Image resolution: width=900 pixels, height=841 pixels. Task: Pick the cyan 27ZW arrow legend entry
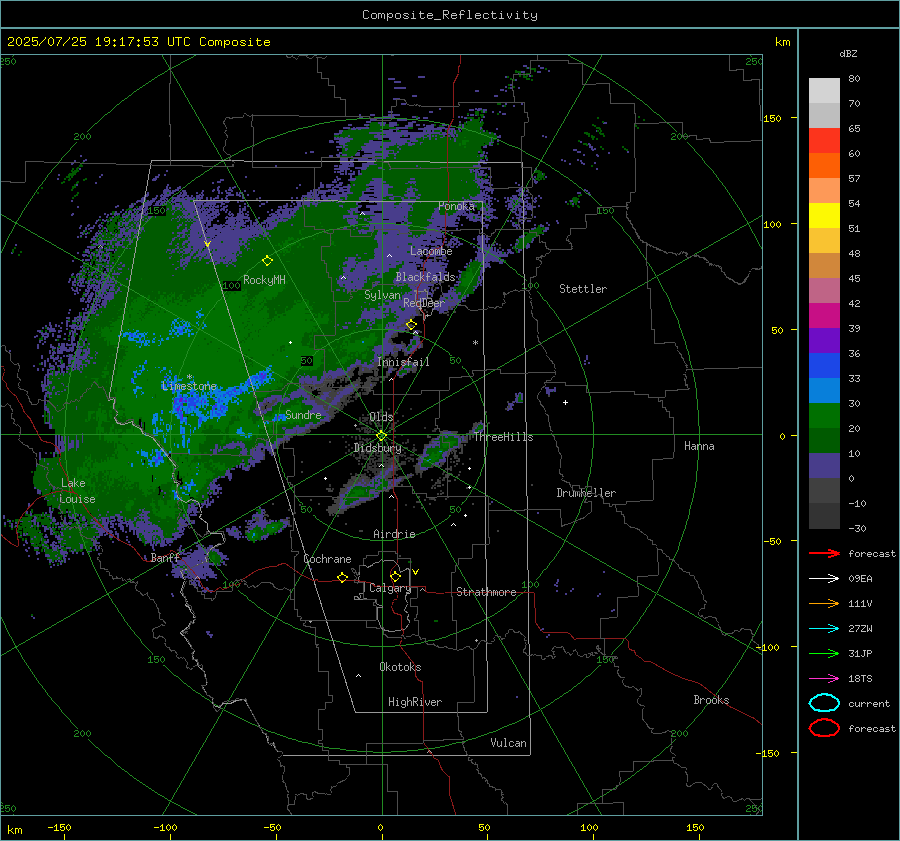824,629
